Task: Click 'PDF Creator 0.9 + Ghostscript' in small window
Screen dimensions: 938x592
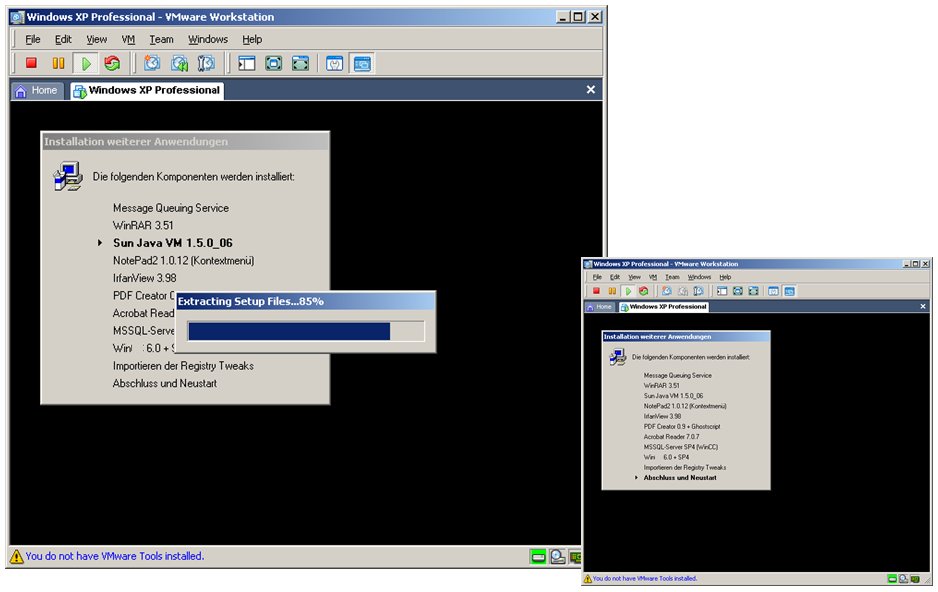Action: point(682,427)
